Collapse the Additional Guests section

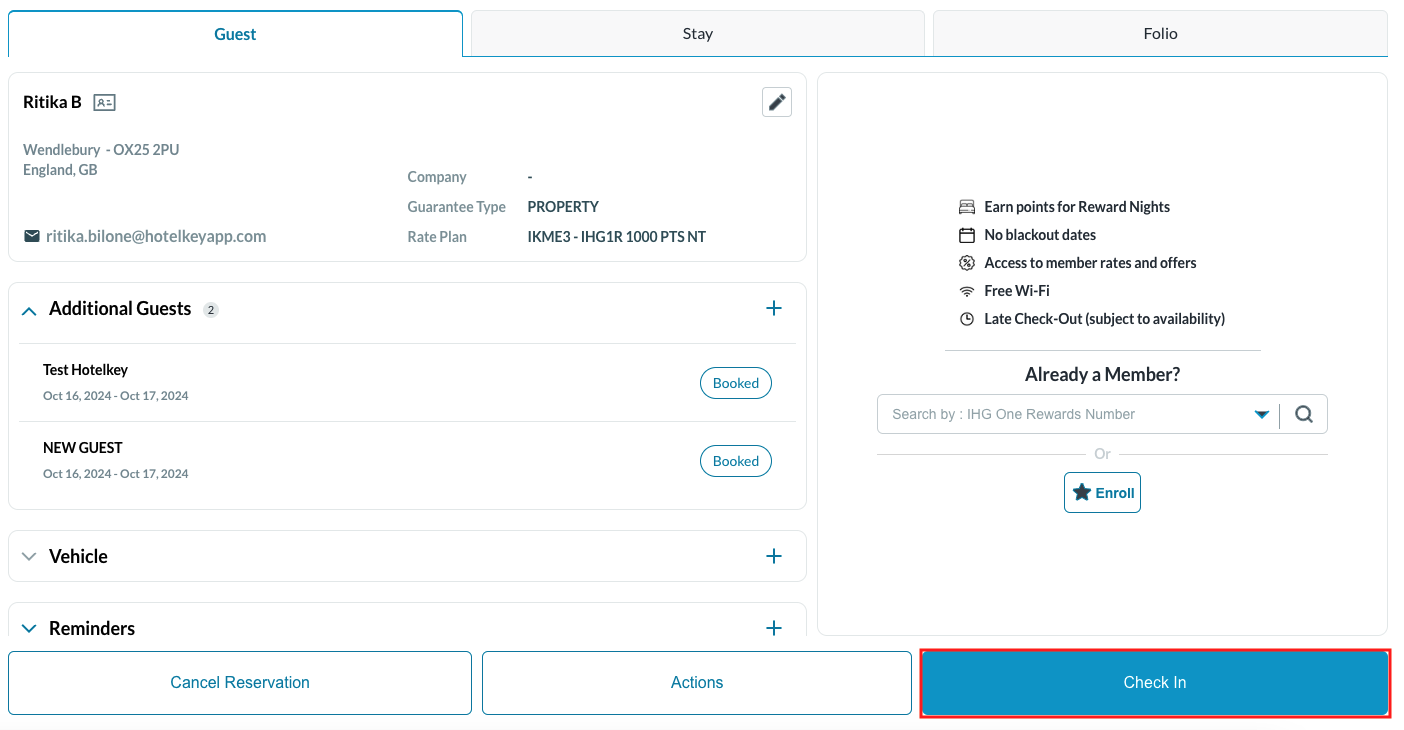30,310
